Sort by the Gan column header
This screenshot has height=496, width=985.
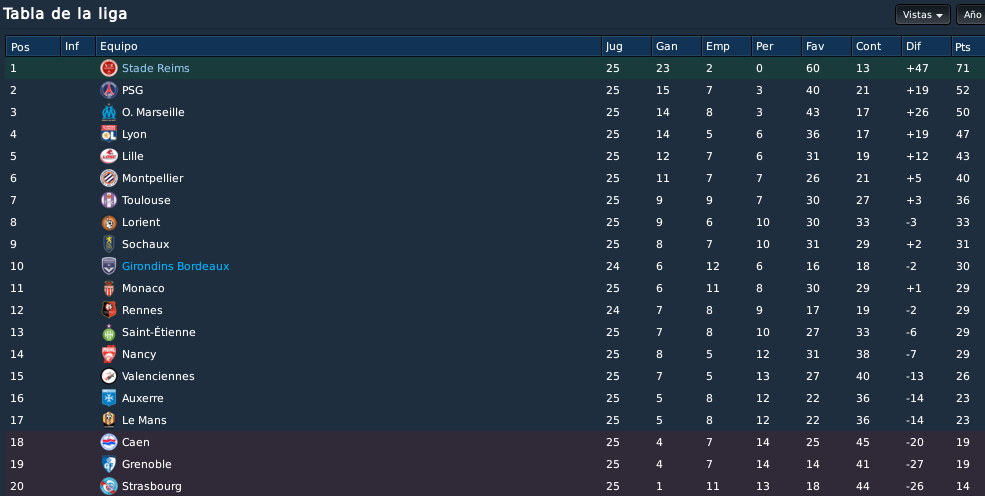tap(676, 46)
